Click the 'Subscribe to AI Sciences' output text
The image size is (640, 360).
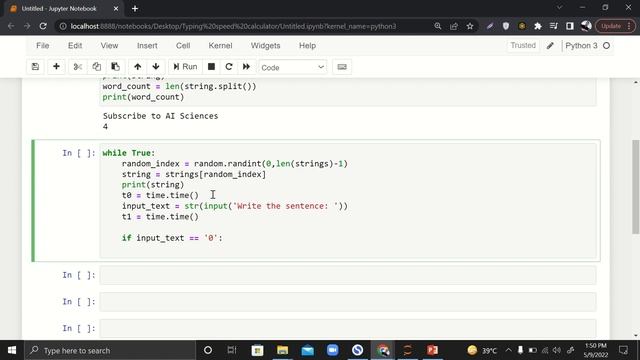[x=160, y=116]
